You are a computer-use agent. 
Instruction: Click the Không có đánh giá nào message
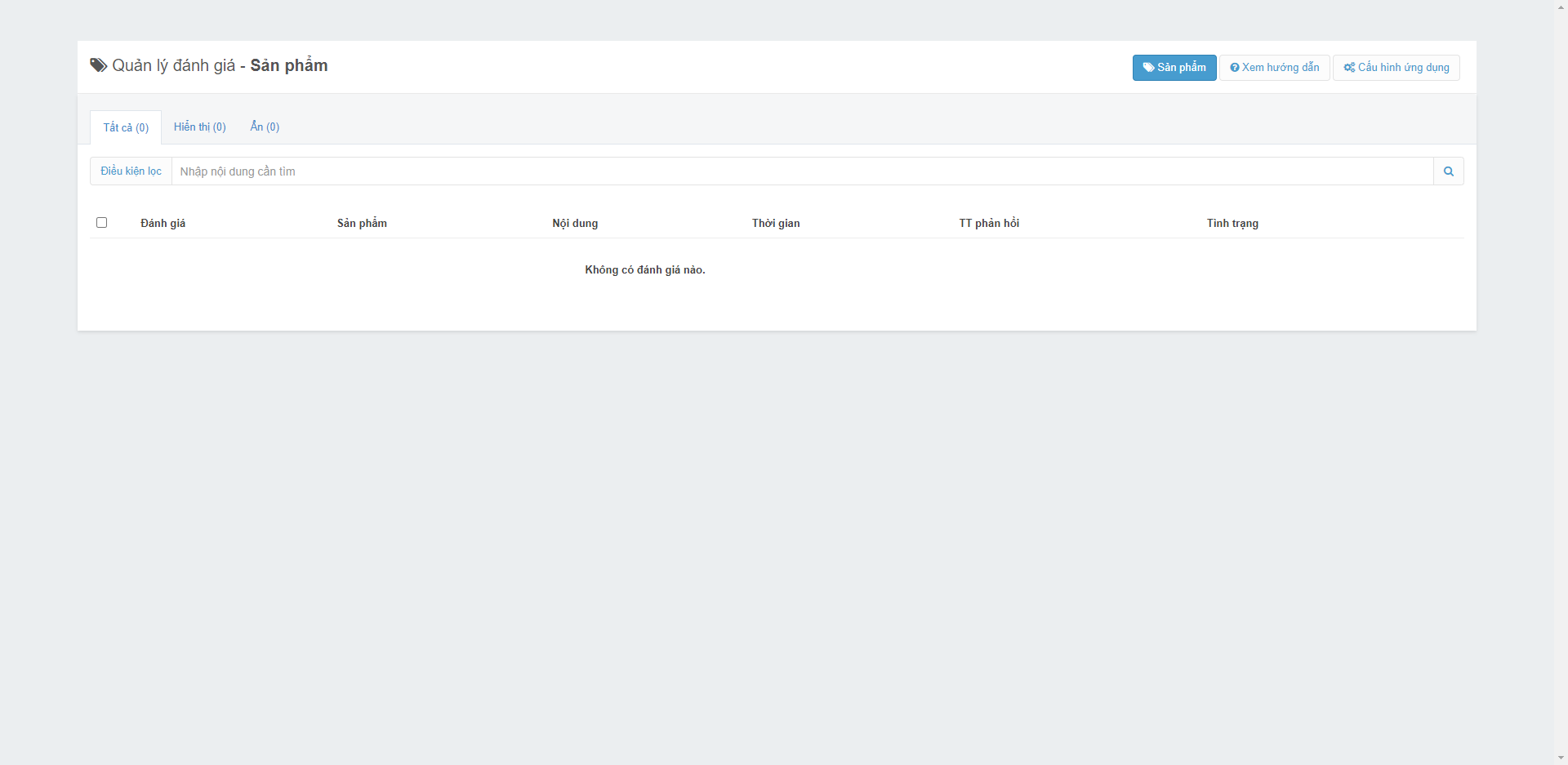tap(644, 270)
